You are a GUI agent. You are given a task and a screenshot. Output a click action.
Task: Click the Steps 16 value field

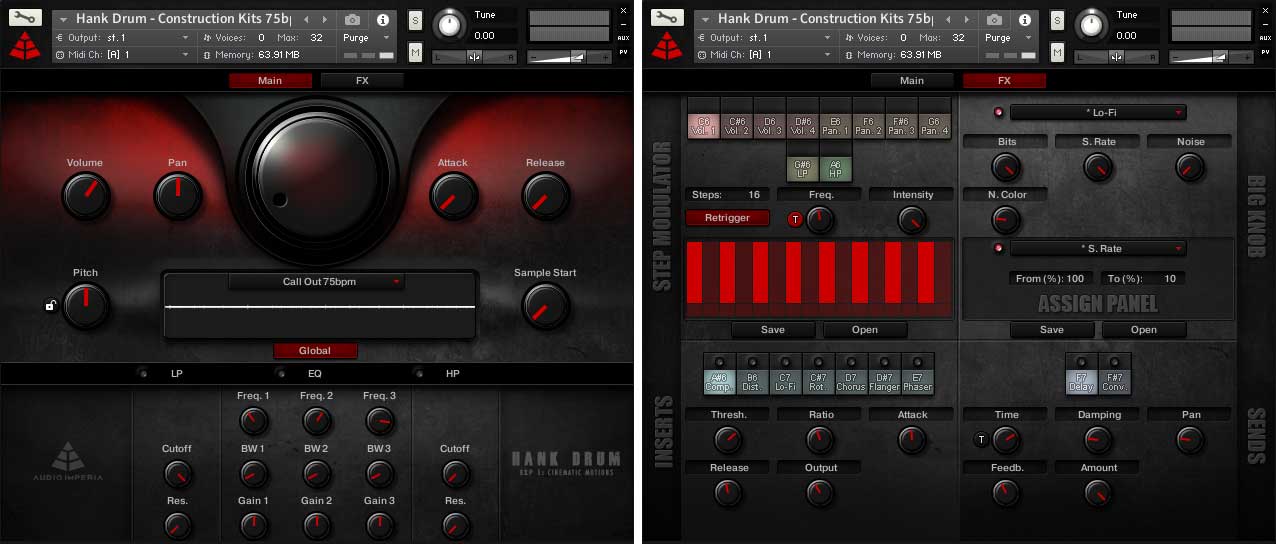point(728,195)
